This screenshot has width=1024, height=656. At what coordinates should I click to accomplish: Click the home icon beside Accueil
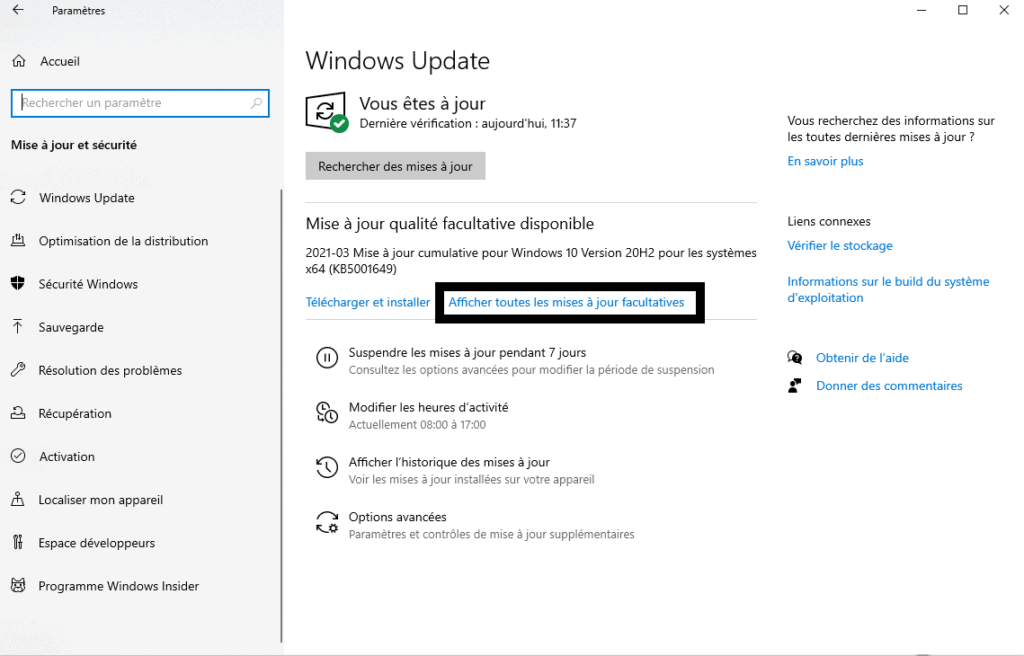(x=19, y=61)
